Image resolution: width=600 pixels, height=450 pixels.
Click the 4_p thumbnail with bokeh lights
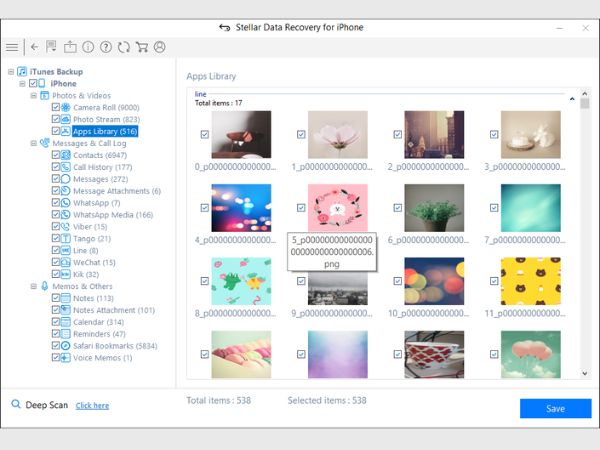tap(241, 207)
